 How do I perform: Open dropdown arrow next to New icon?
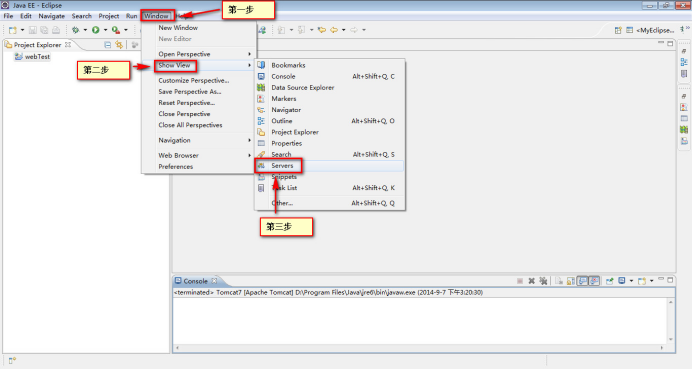23,30
